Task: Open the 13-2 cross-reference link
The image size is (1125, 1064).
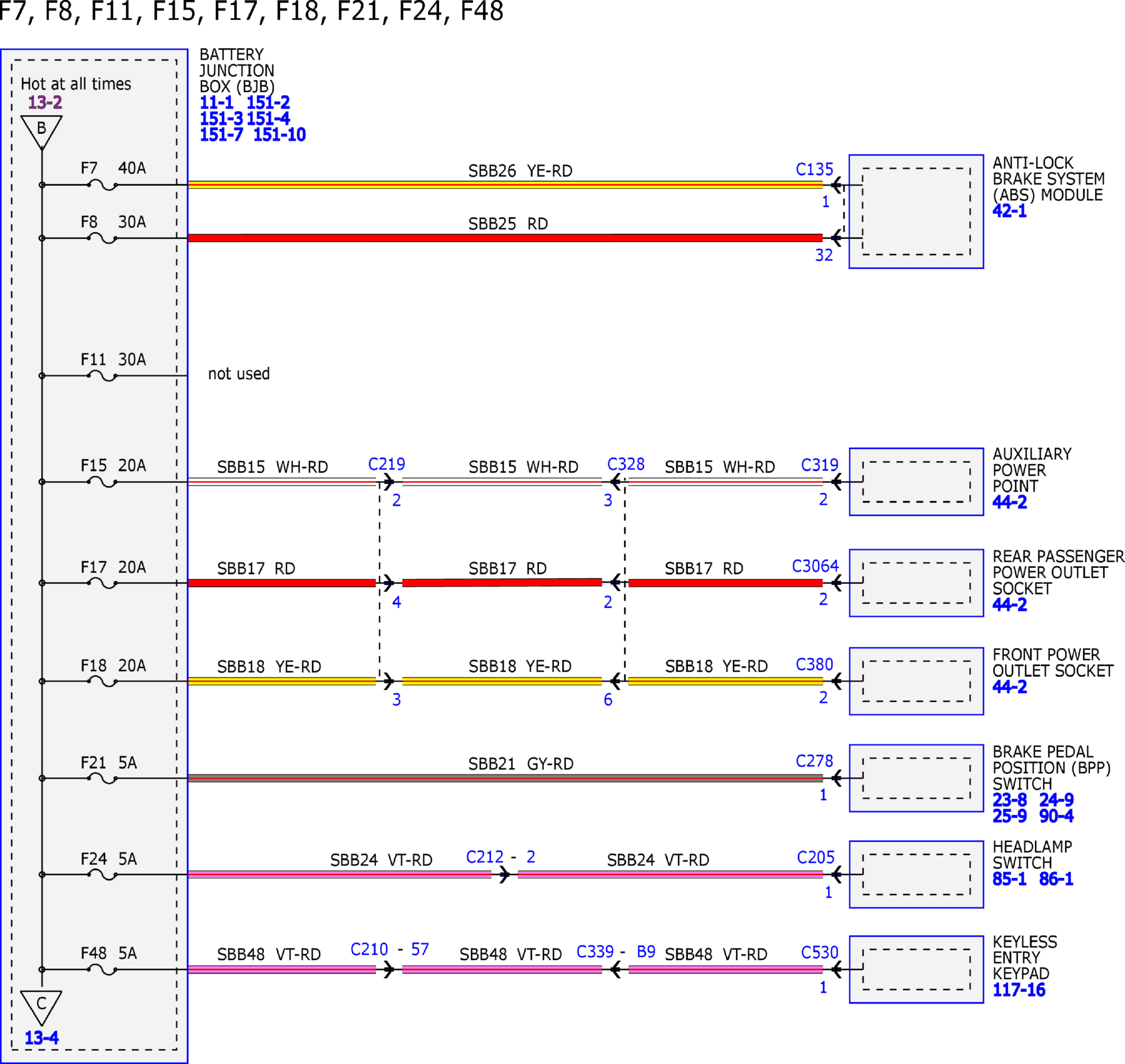Action: [45, 102]
